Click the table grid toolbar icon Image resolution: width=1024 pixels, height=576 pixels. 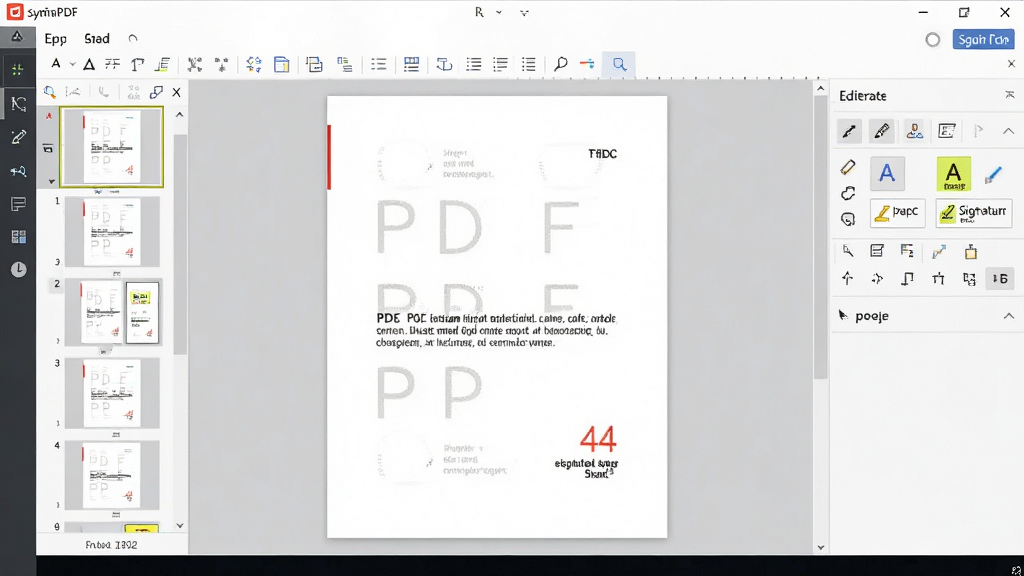click(411, 64)
